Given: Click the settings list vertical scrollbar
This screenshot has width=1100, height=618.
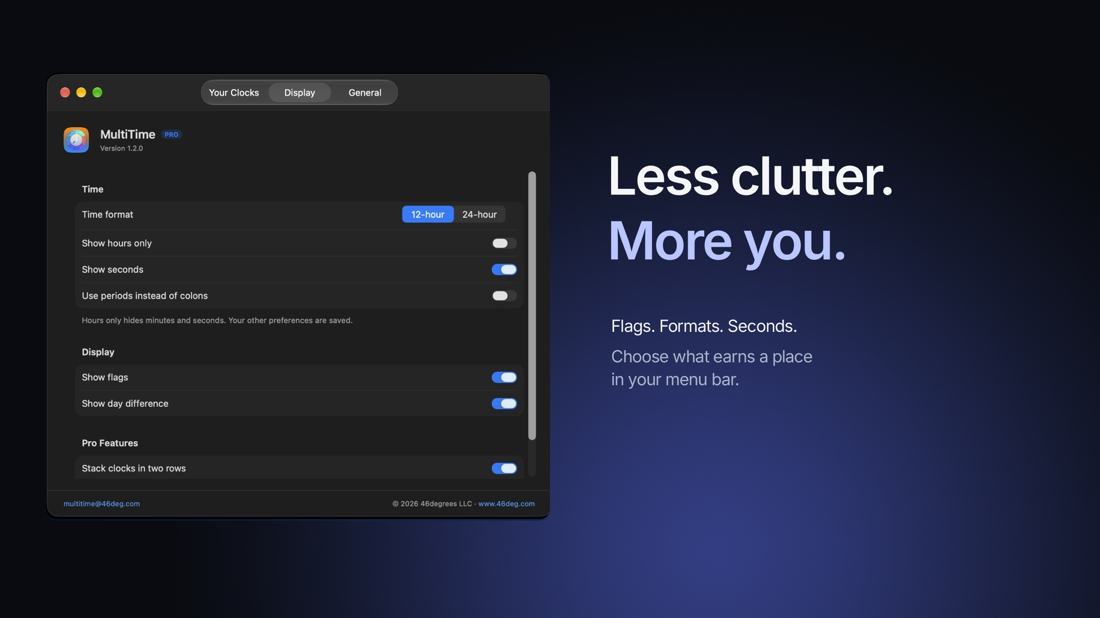Looking at the screenshot, I should [x=532, y=306].
